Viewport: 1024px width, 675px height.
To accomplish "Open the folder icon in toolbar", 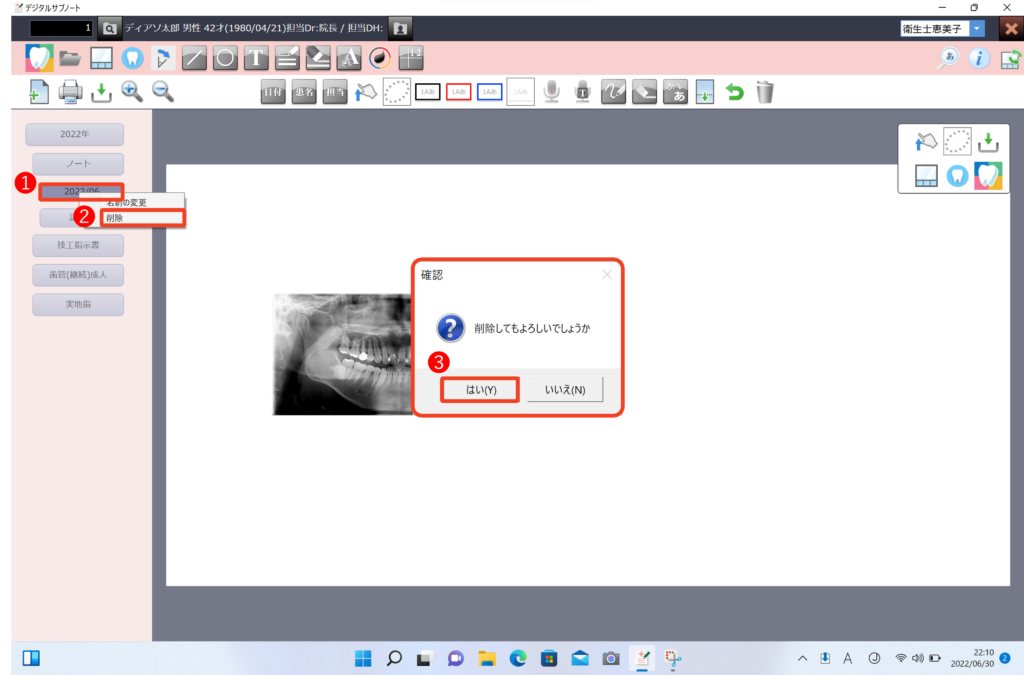I will point(69,58).
